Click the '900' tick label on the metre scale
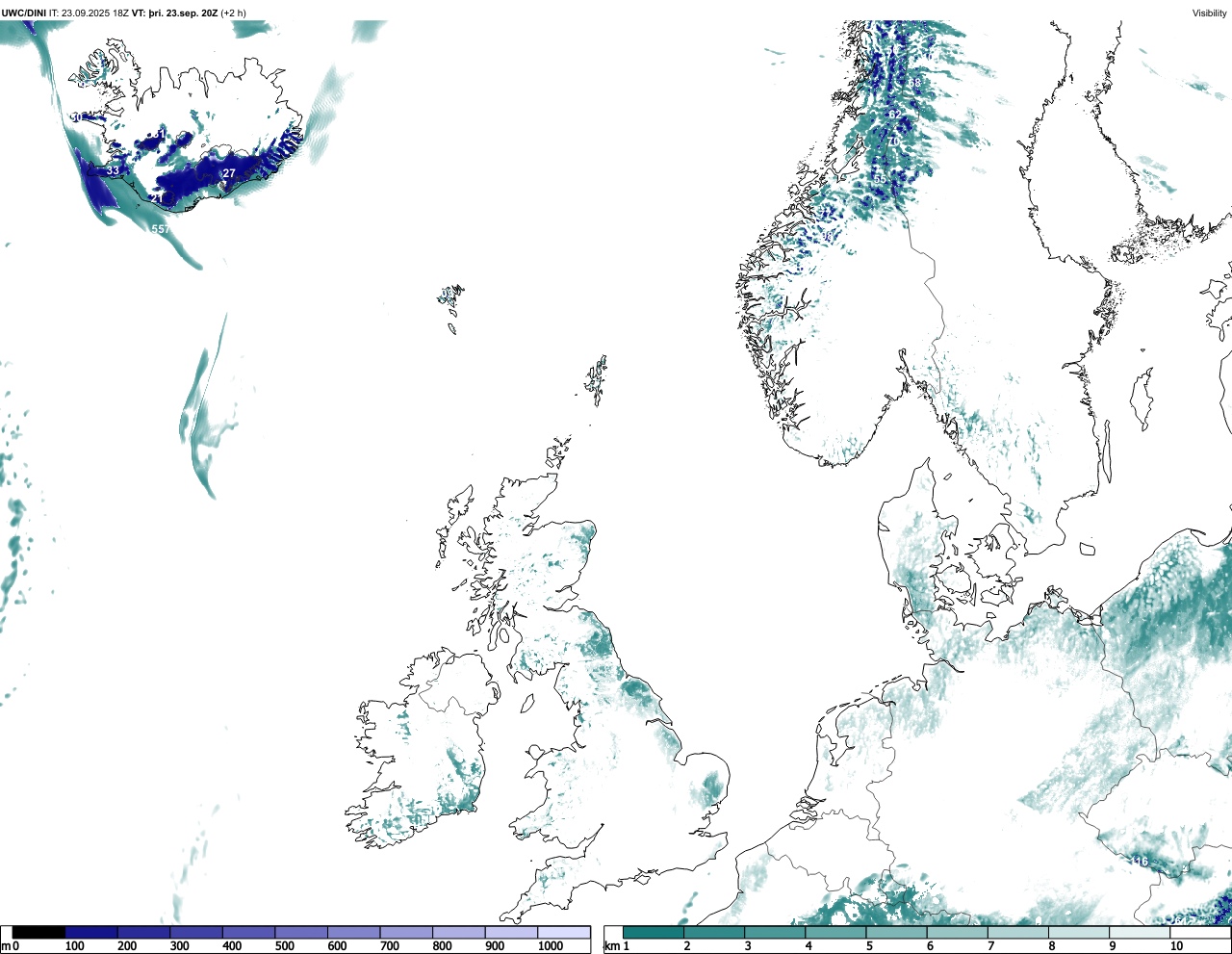Screen dimensions: 1232x954 click(494, 946)
